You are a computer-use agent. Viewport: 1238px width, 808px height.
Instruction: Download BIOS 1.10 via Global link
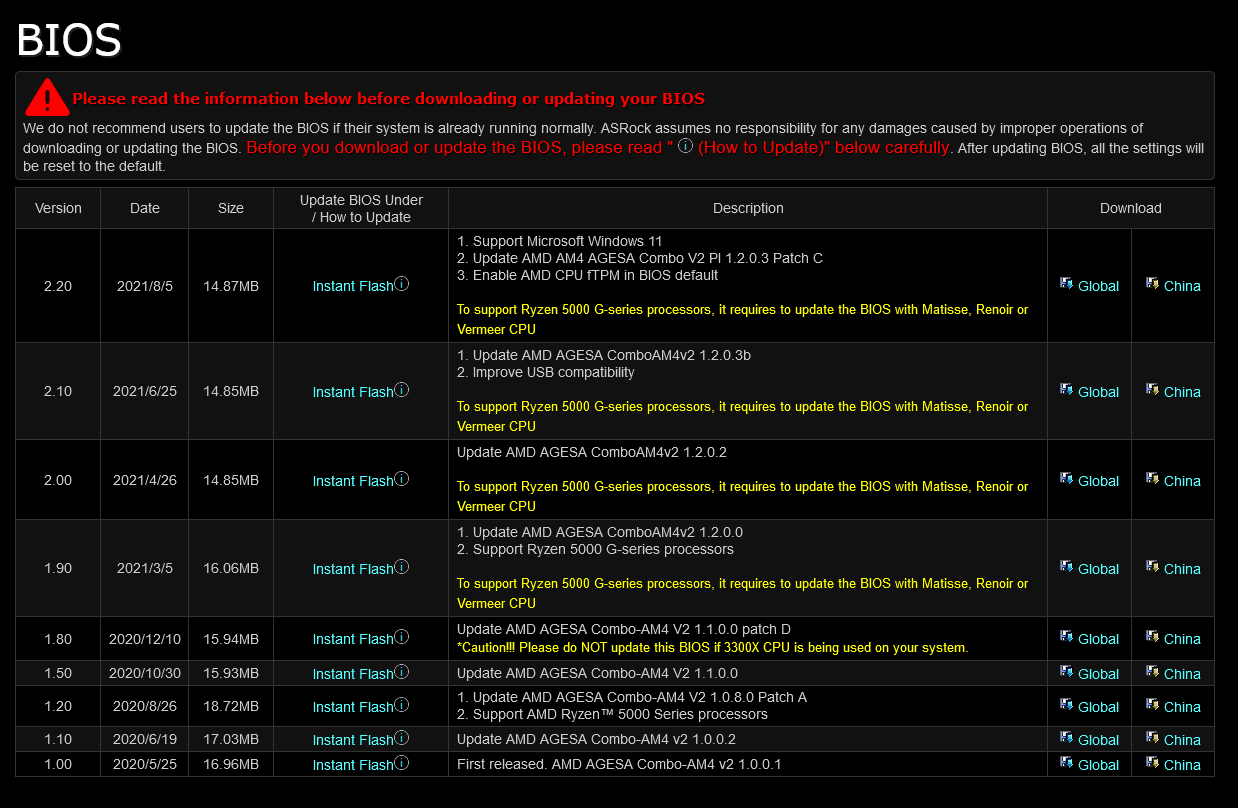click(1098, 740)
